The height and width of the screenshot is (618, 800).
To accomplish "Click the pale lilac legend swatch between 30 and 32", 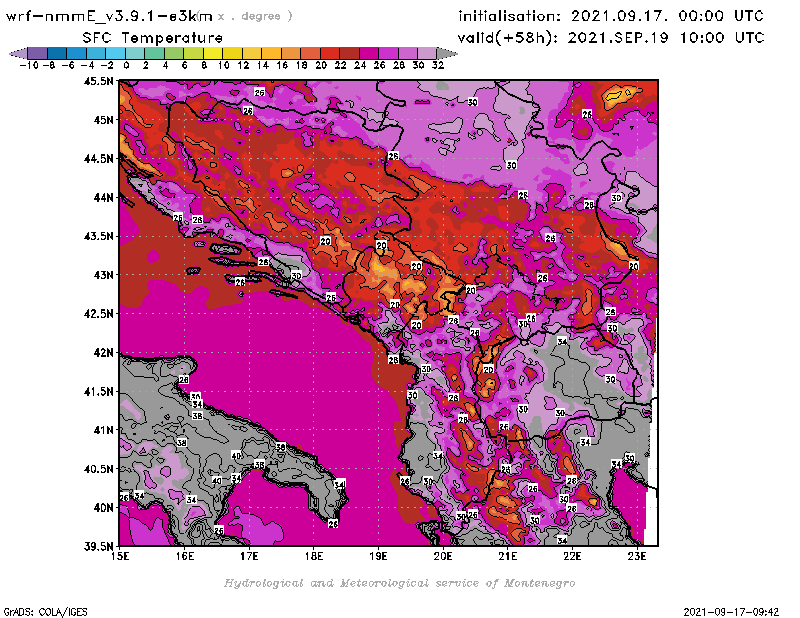I will coord(427,54).
